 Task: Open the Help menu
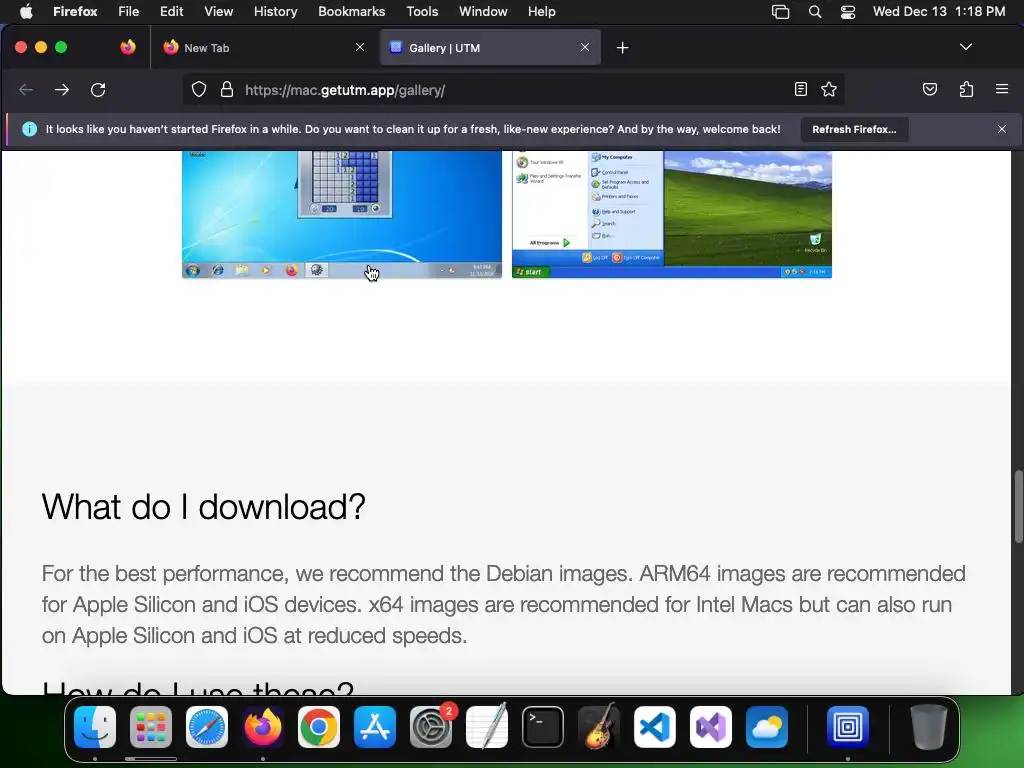(x=541, y=11)
